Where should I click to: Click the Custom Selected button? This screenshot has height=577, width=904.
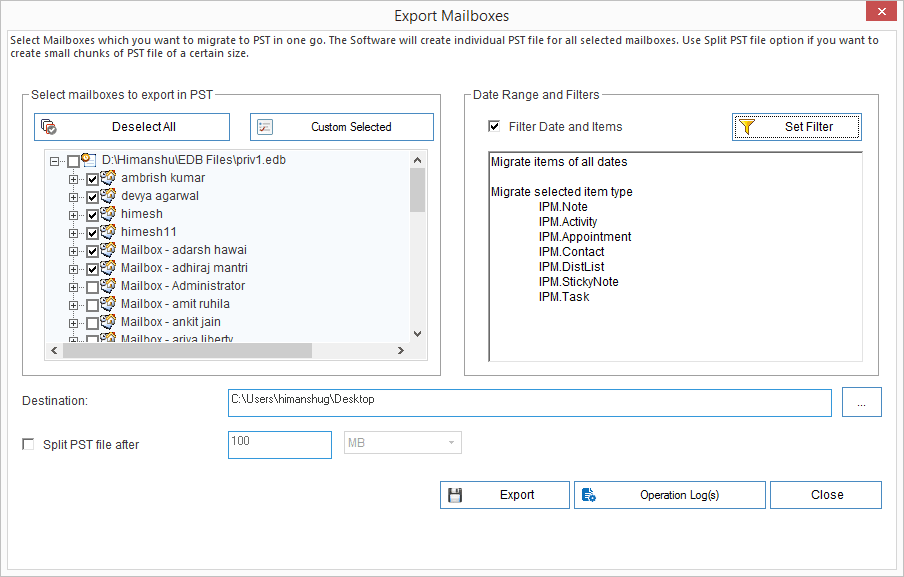click(342, 127)
